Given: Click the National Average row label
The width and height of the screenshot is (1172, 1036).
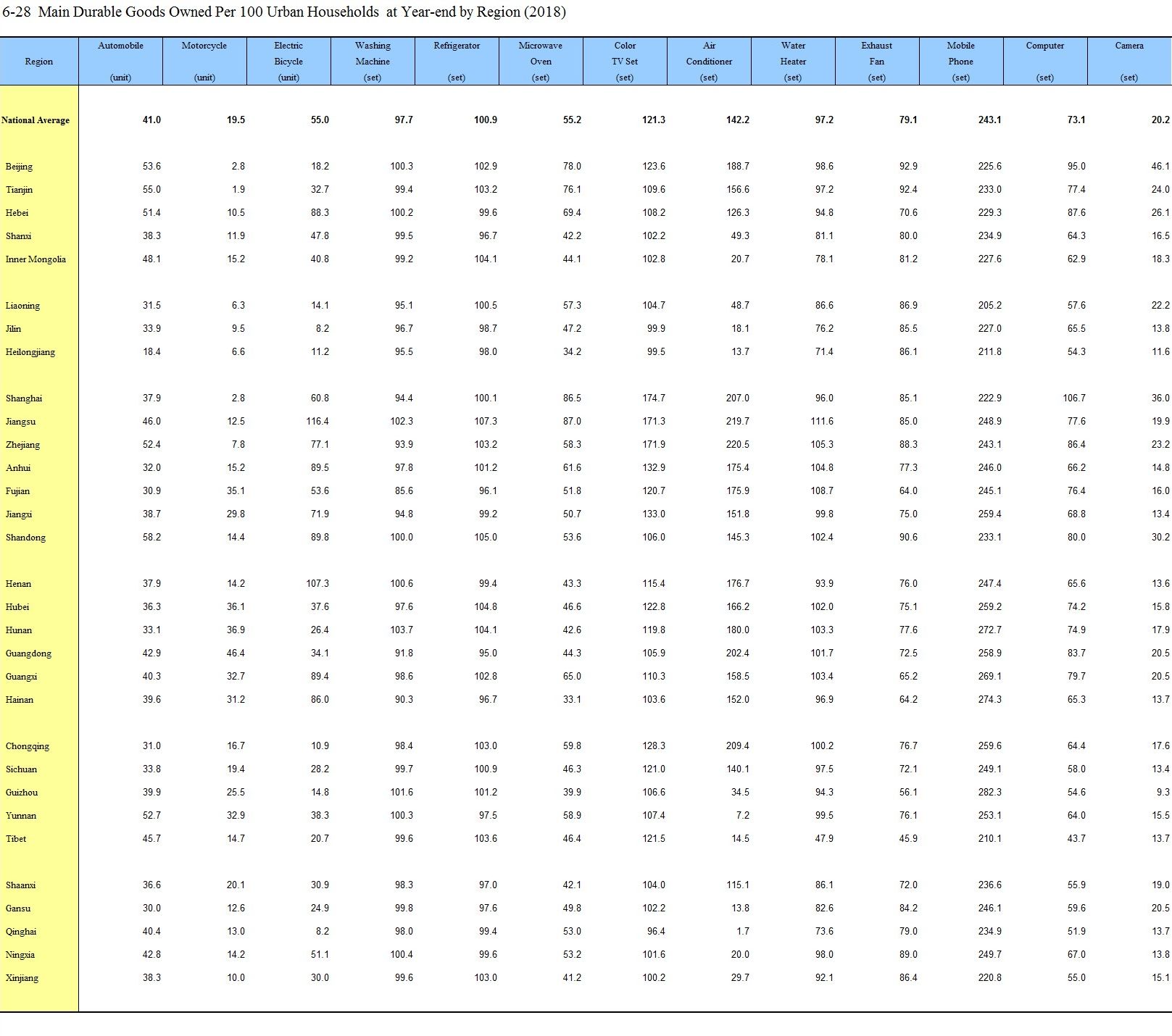Looking at the screenshot, I should (x=36, y=120).
